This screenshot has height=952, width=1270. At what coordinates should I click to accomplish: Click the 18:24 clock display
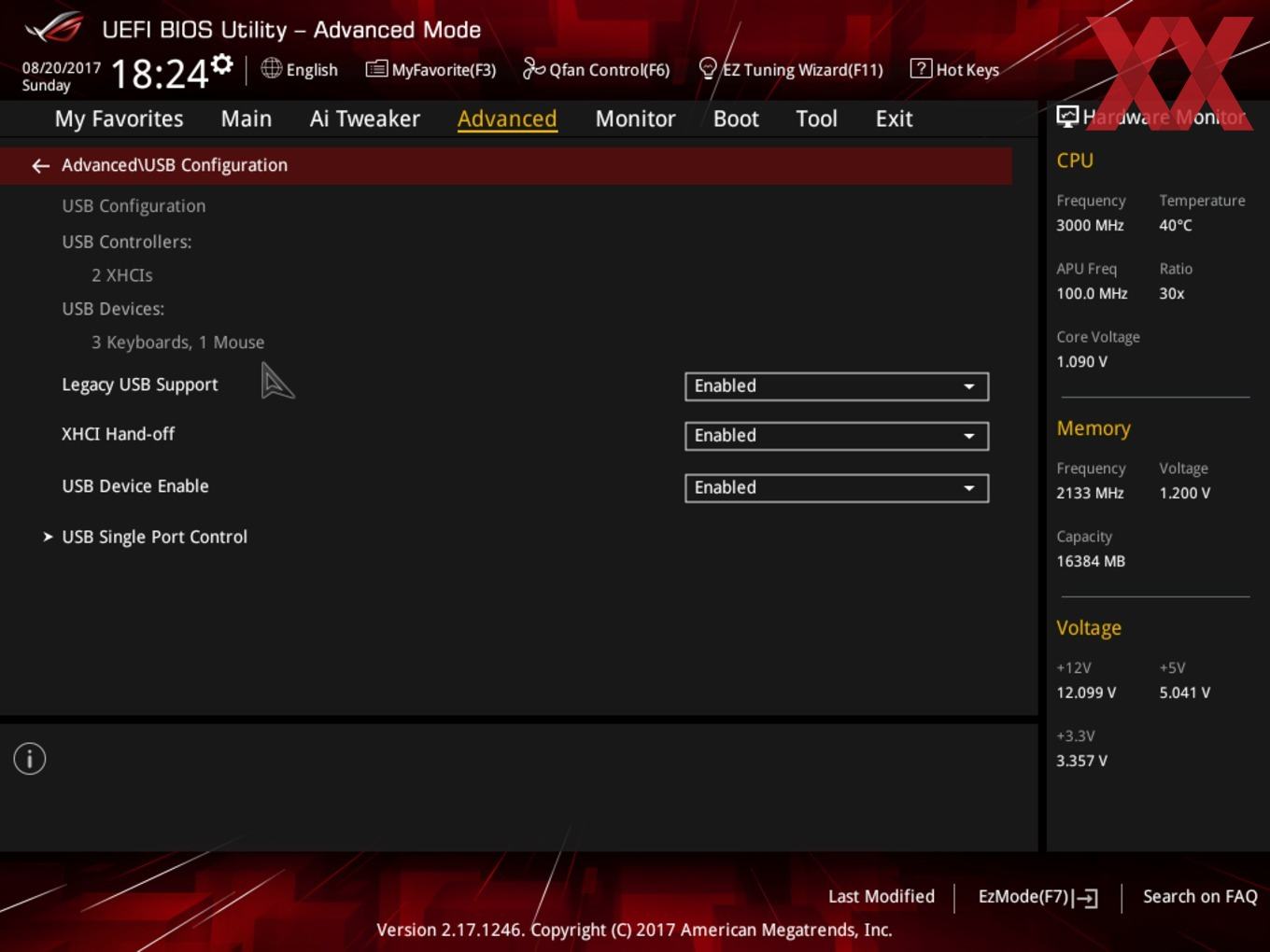[x=160, y=74]
